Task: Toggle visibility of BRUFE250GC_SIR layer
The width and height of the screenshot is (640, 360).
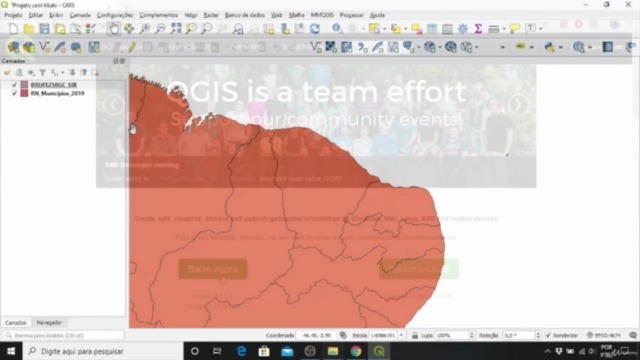Action: click(x=14, y=85)
